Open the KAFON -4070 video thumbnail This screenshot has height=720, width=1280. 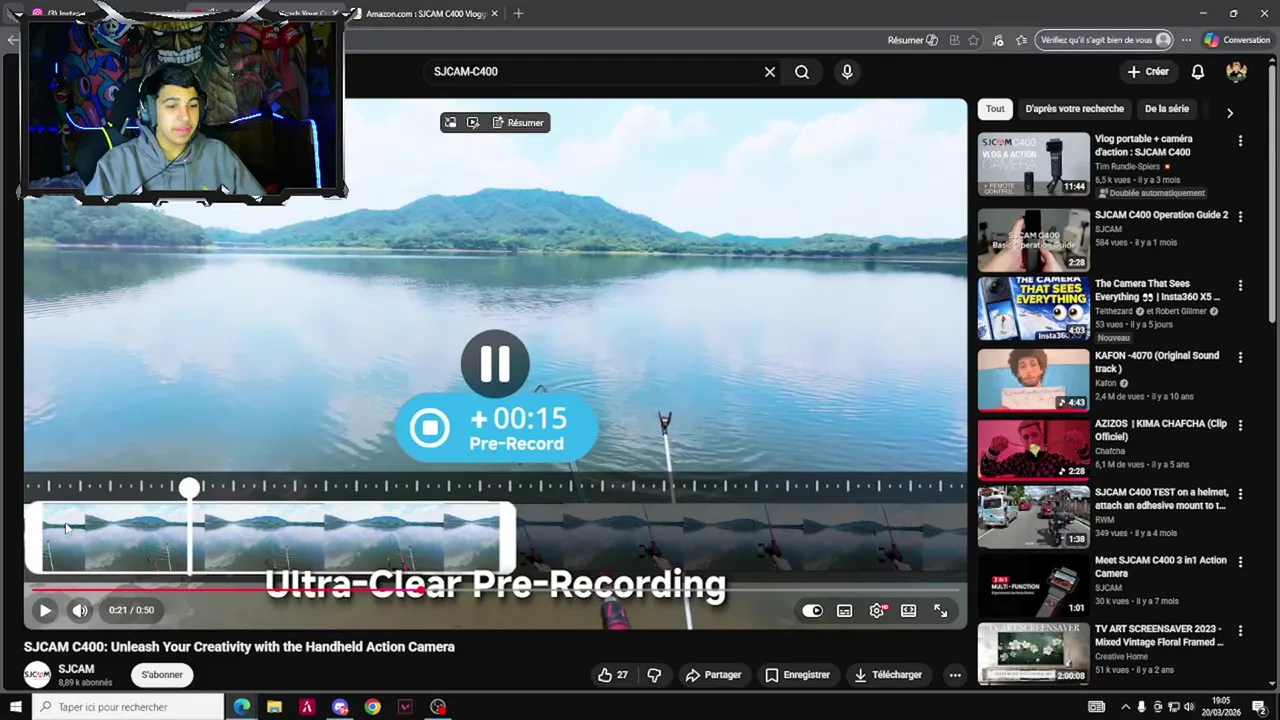point(1033,379)
